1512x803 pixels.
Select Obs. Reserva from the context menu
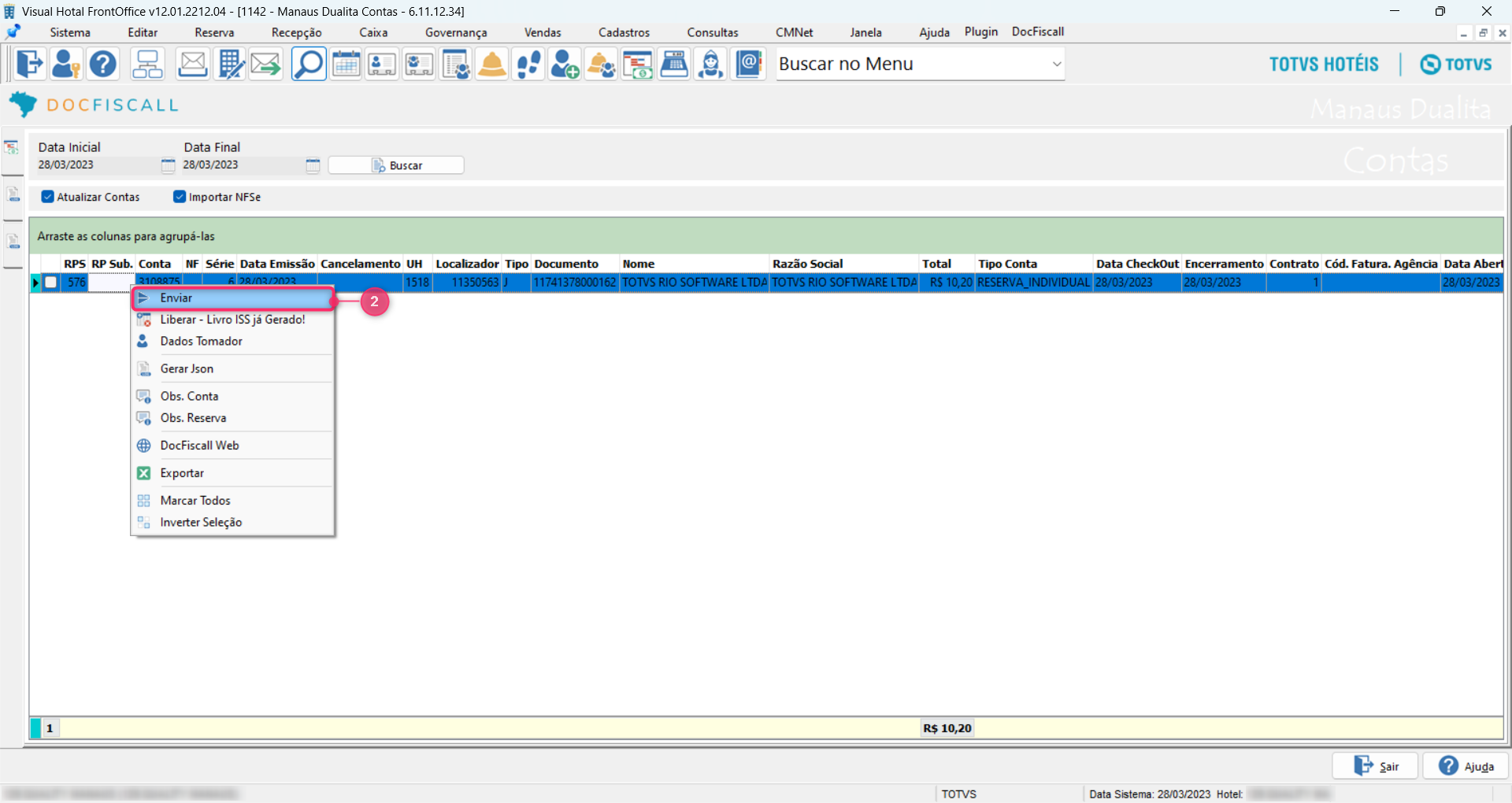(x=234, y=418)
